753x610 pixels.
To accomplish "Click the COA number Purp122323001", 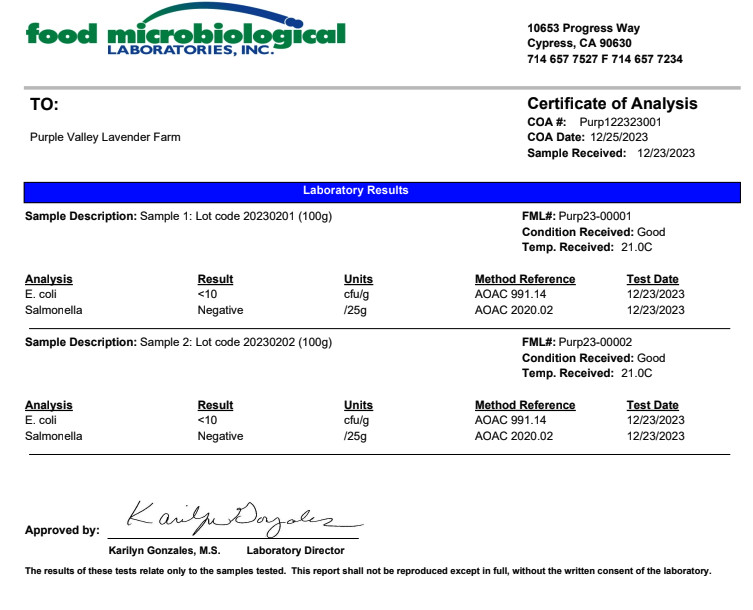I will tap(620, 122).
